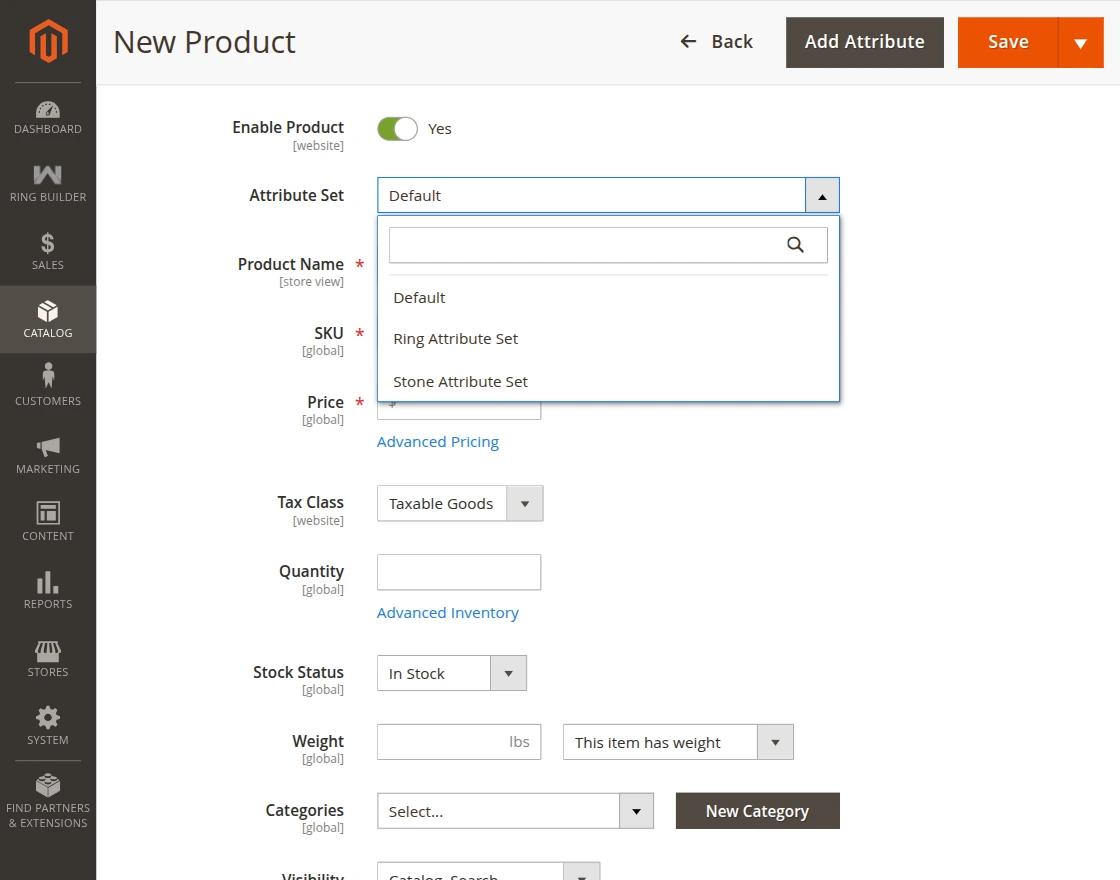This screenshot has height=880, width=1120.
Task: Click the Magento logo at top left
Action: pyautogui.click(x=47, y=40)
